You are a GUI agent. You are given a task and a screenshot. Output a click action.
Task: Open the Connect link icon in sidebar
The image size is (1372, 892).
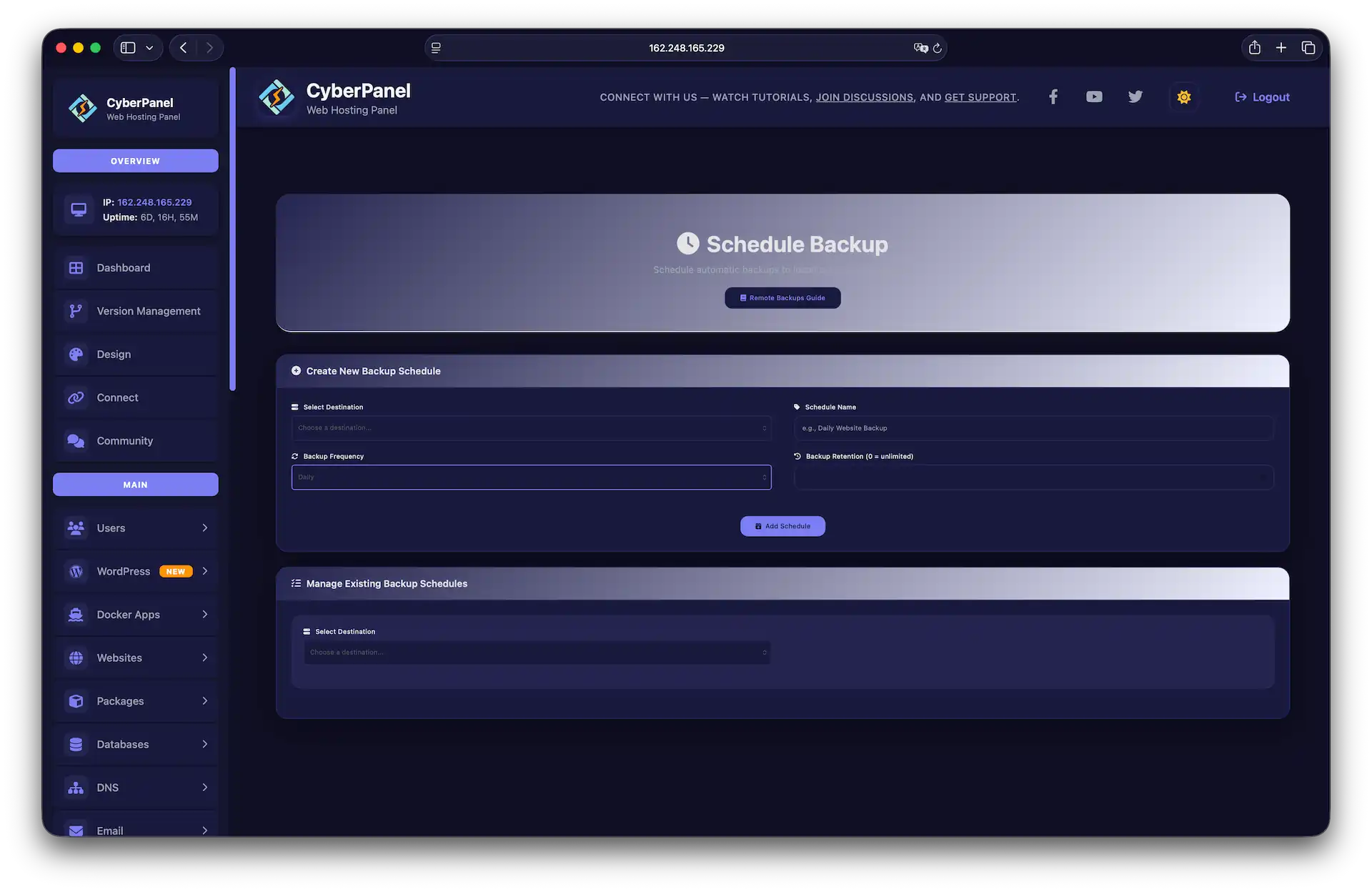tap(76, 397)
